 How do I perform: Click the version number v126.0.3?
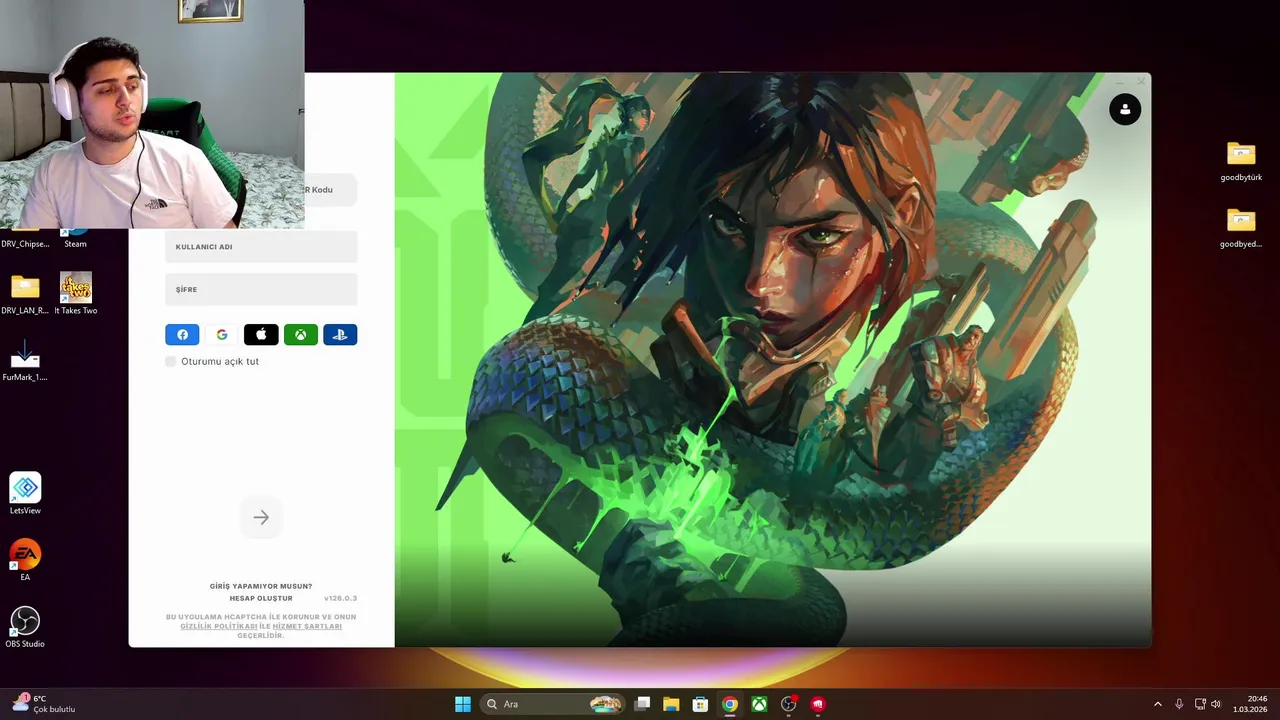(x=340, y=598)
